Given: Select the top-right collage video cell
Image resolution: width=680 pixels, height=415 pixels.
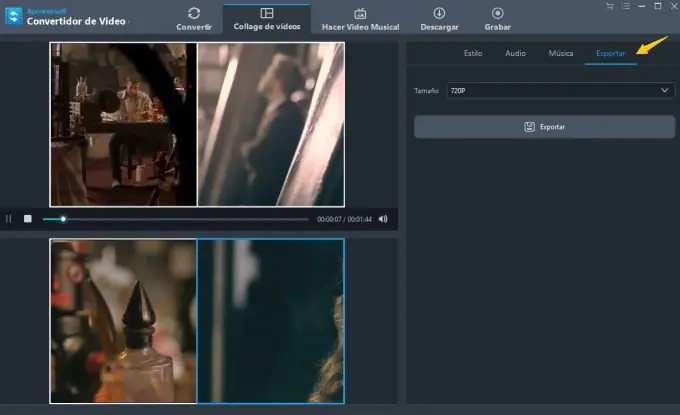Looking at the screenshot, I should (x=271, y=124).
